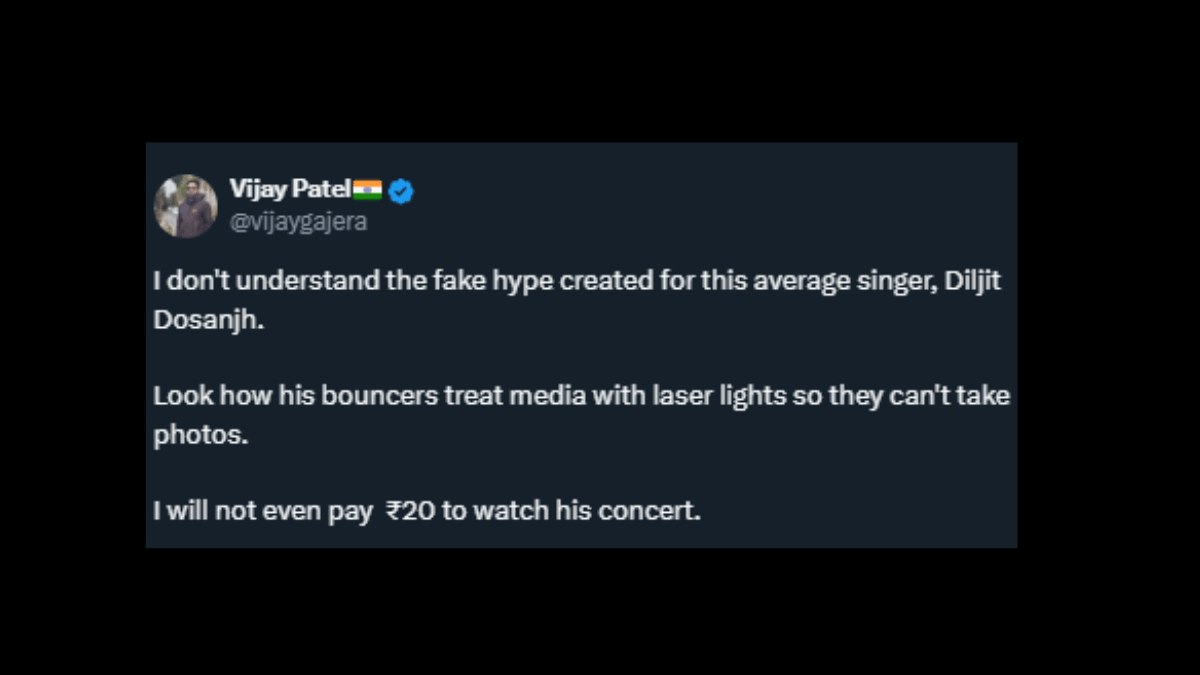Click the word "photos." in the tweet

point(200,437)
